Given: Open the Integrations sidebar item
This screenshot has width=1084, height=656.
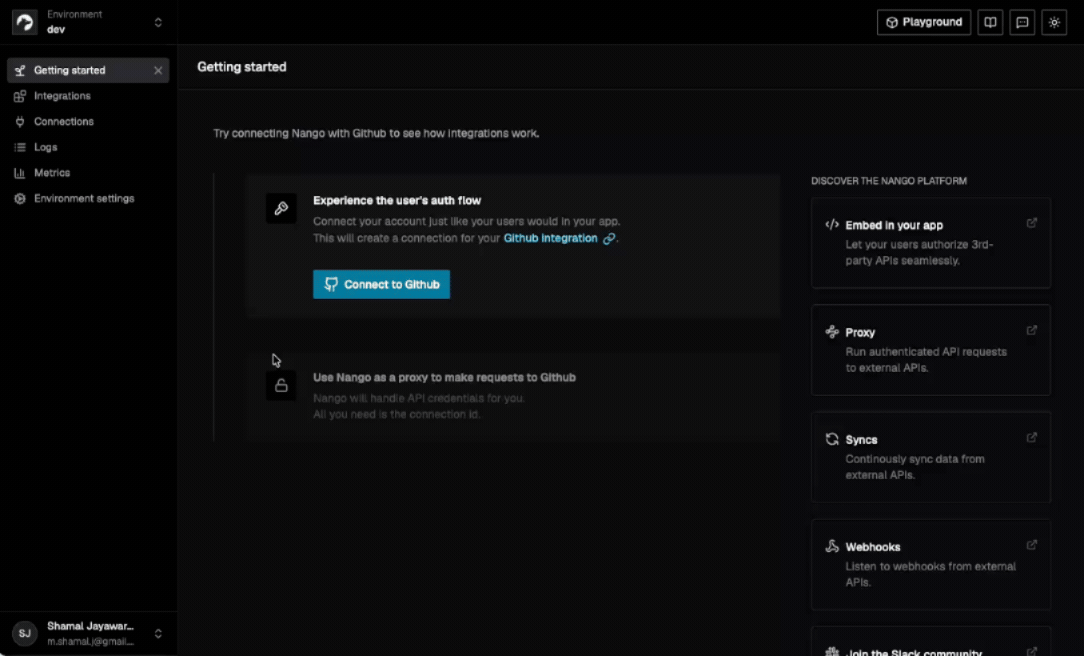Looking at the screenshot, I should 88,96.
